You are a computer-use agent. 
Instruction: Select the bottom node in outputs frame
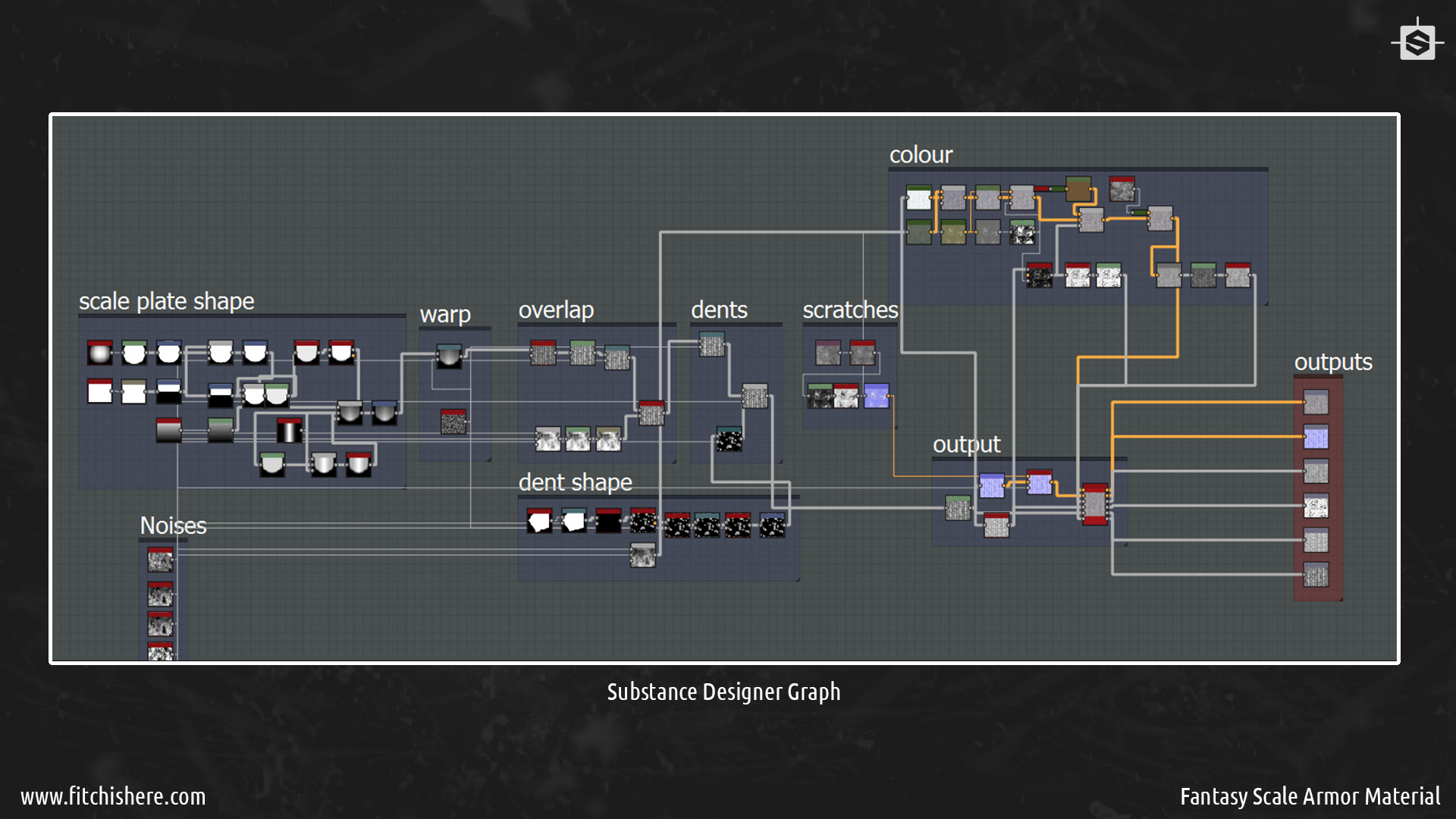click(1316, 575)
